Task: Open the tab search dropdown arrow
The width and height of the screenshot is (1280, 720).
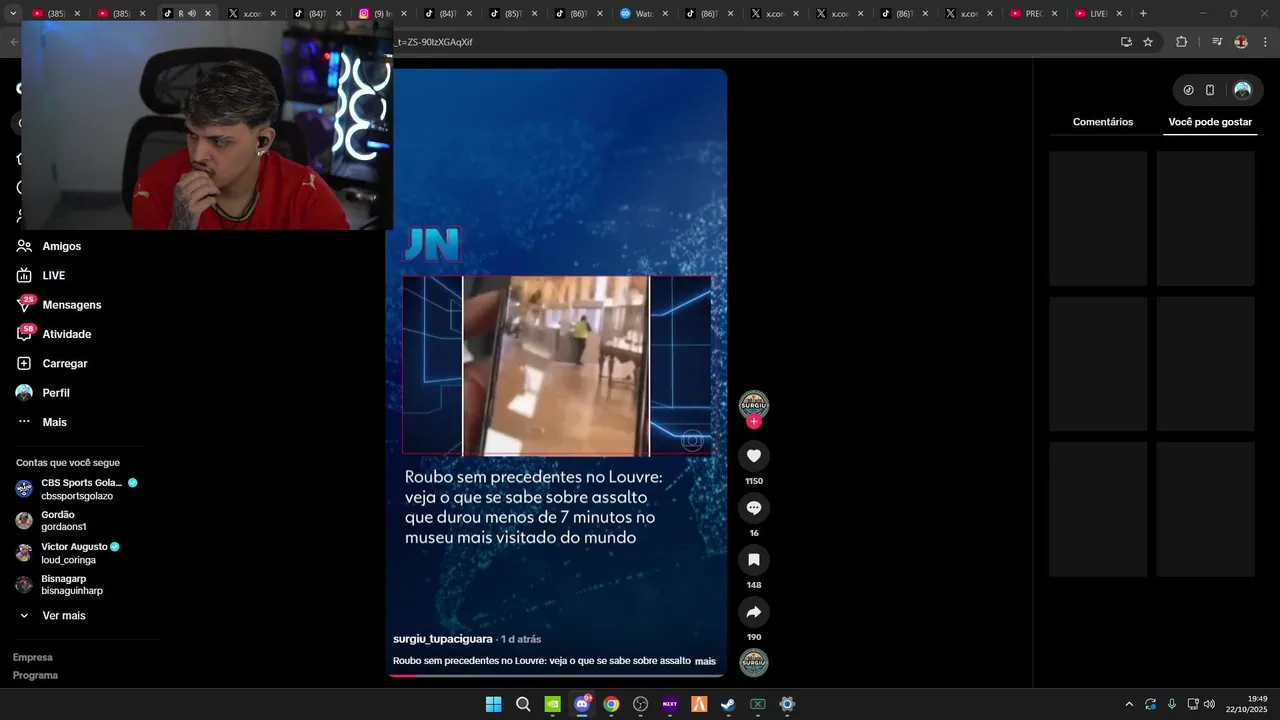Action: tap(13, 14)
